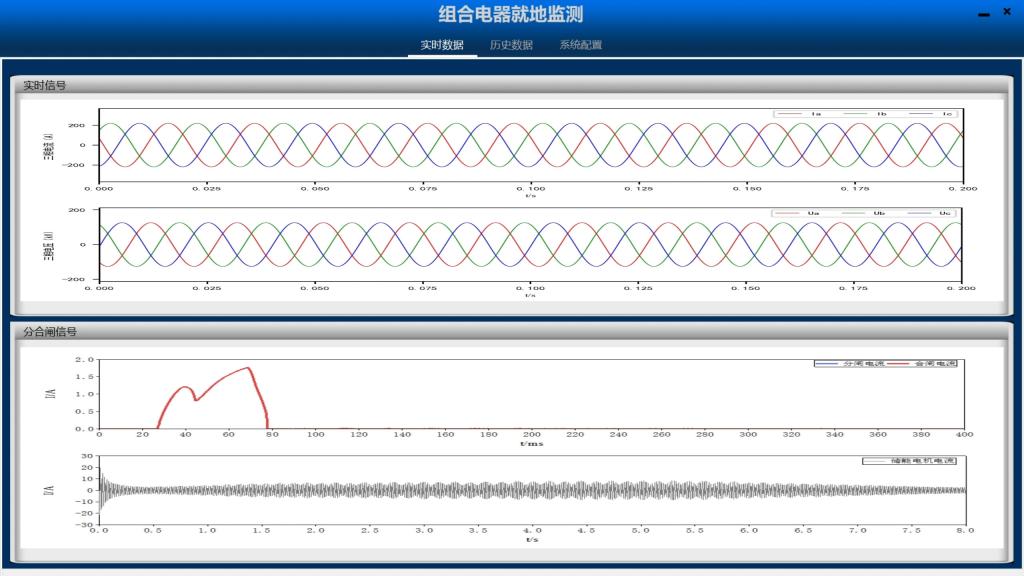Click inside the 储能电机电流 waveform plot area

click(x=500, y=490)
